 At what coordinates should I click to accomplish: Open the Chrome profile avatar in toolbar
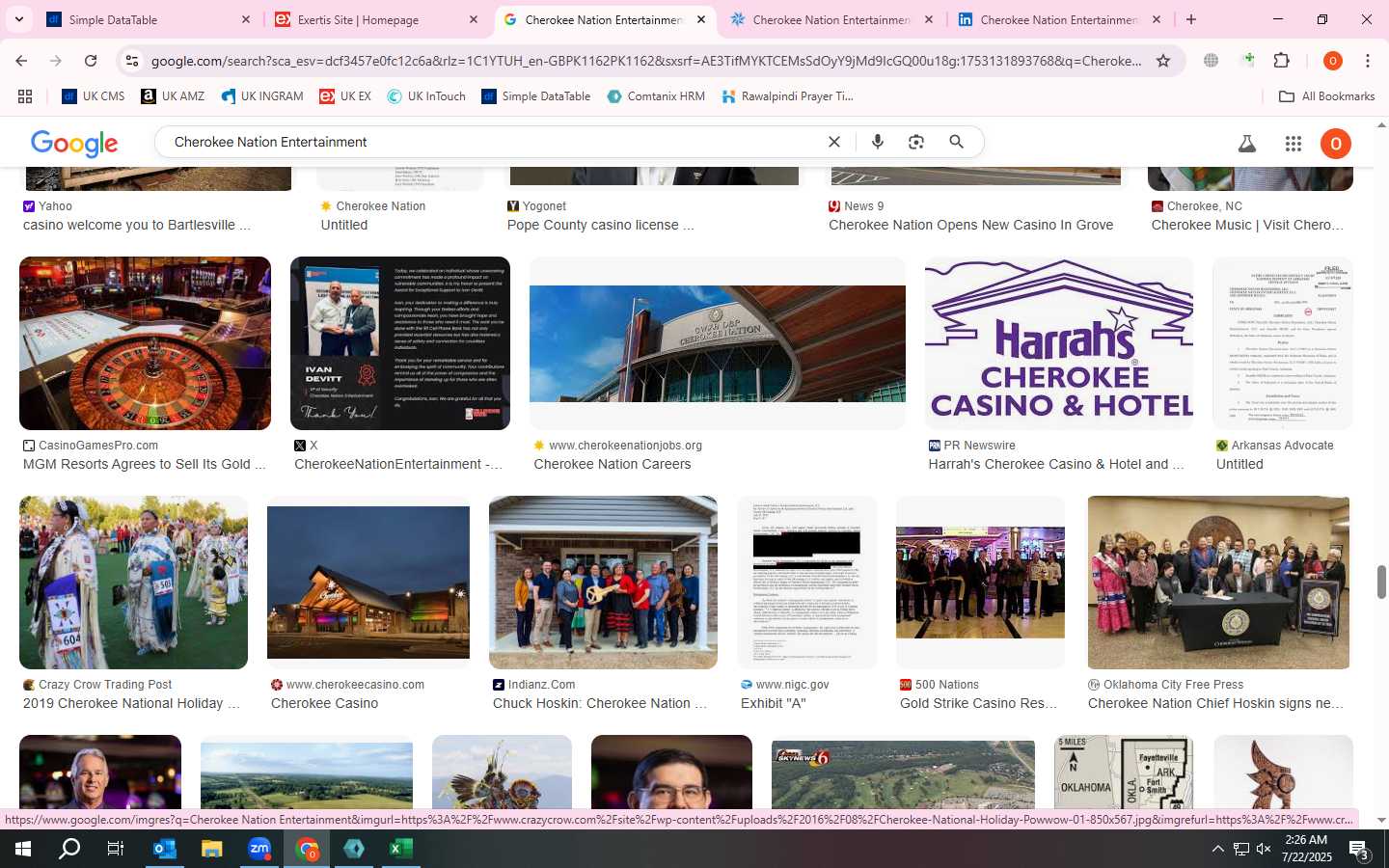pos(1333,61)
